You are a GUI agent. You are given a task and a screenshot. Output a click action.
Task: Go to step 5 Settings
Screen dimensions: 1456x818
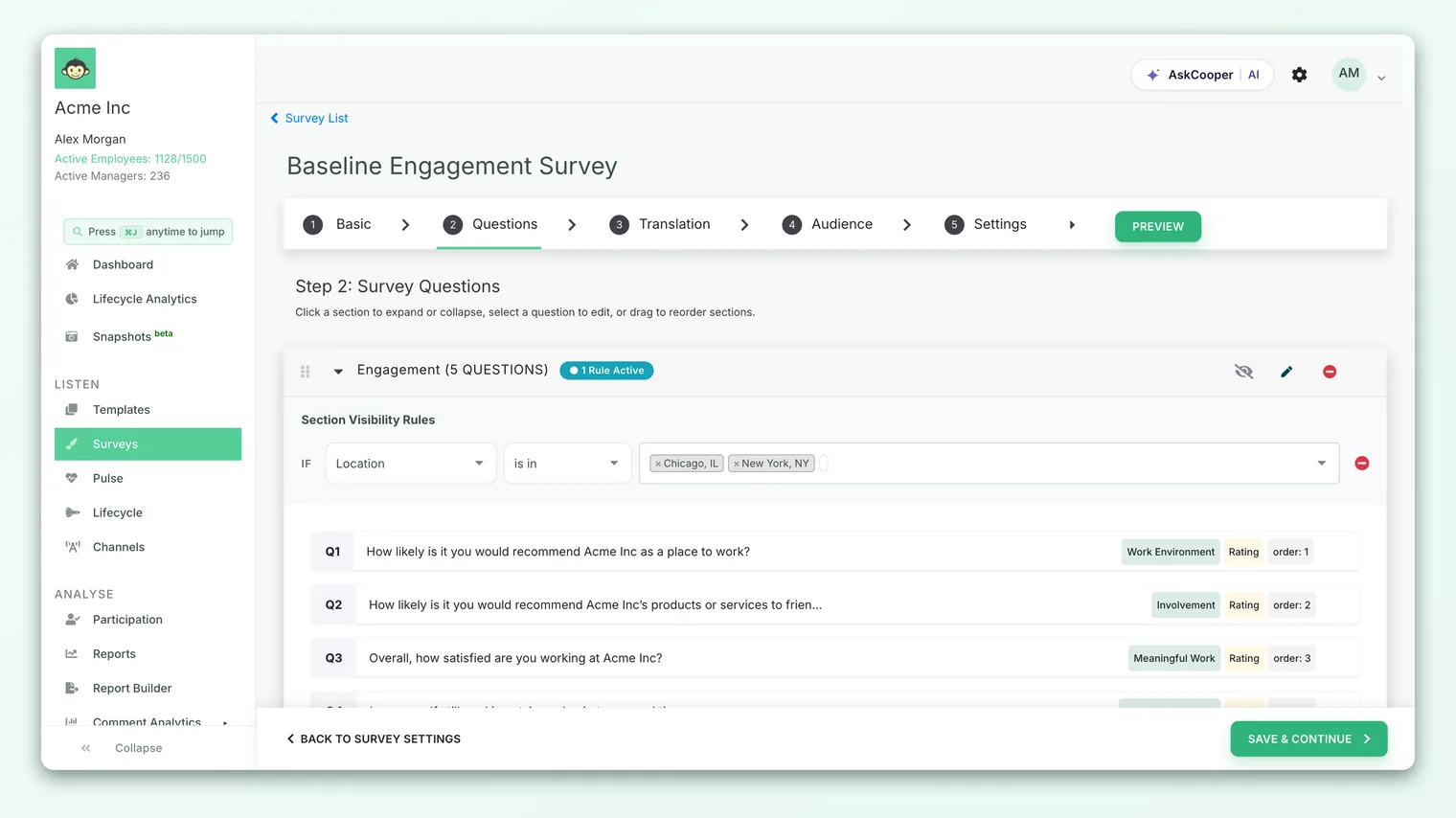pyautogui.click(x=986, y=224)
